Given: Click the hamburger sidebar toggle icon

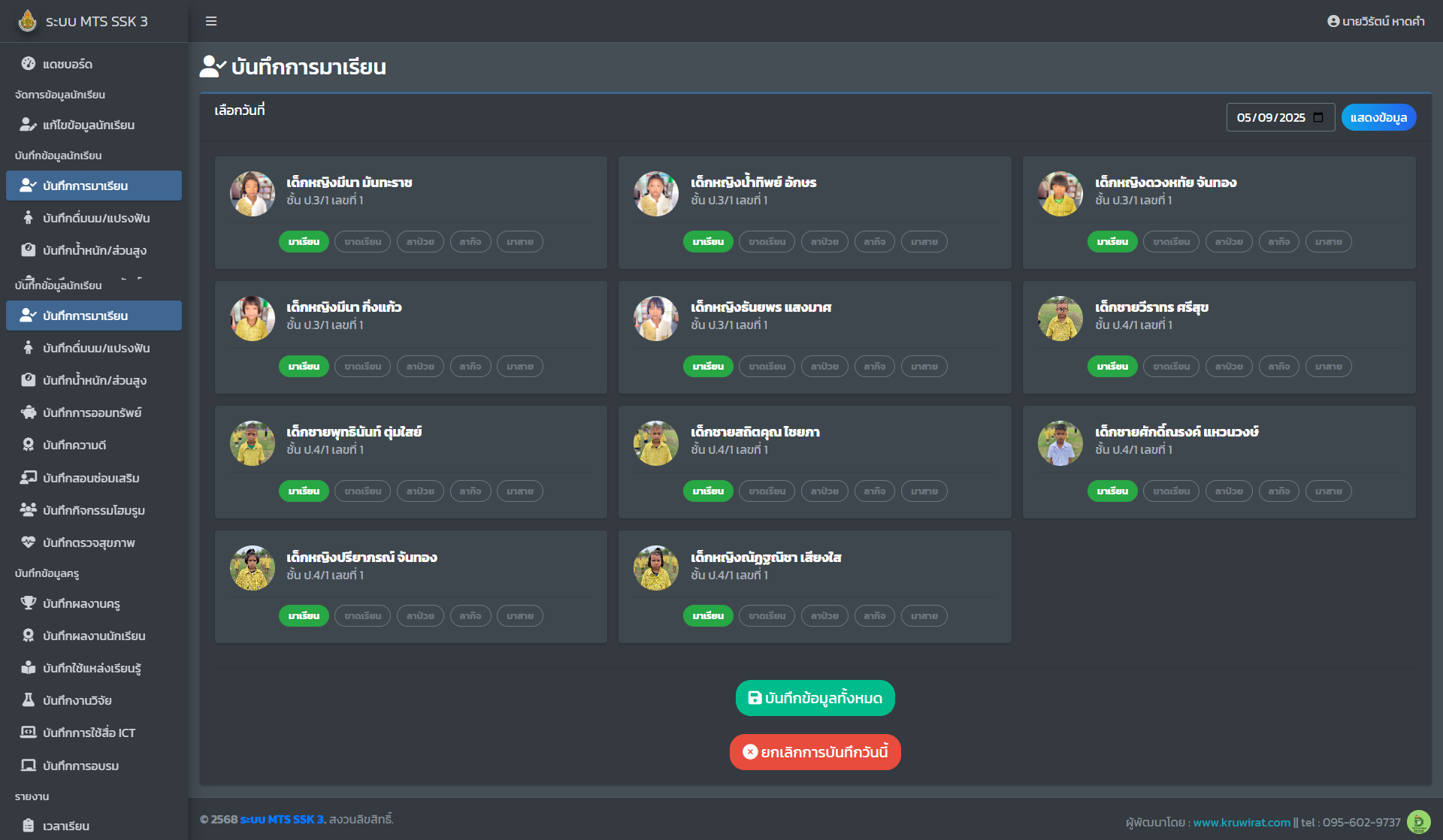Looking at the screenshot, I should tap(211, 21).
